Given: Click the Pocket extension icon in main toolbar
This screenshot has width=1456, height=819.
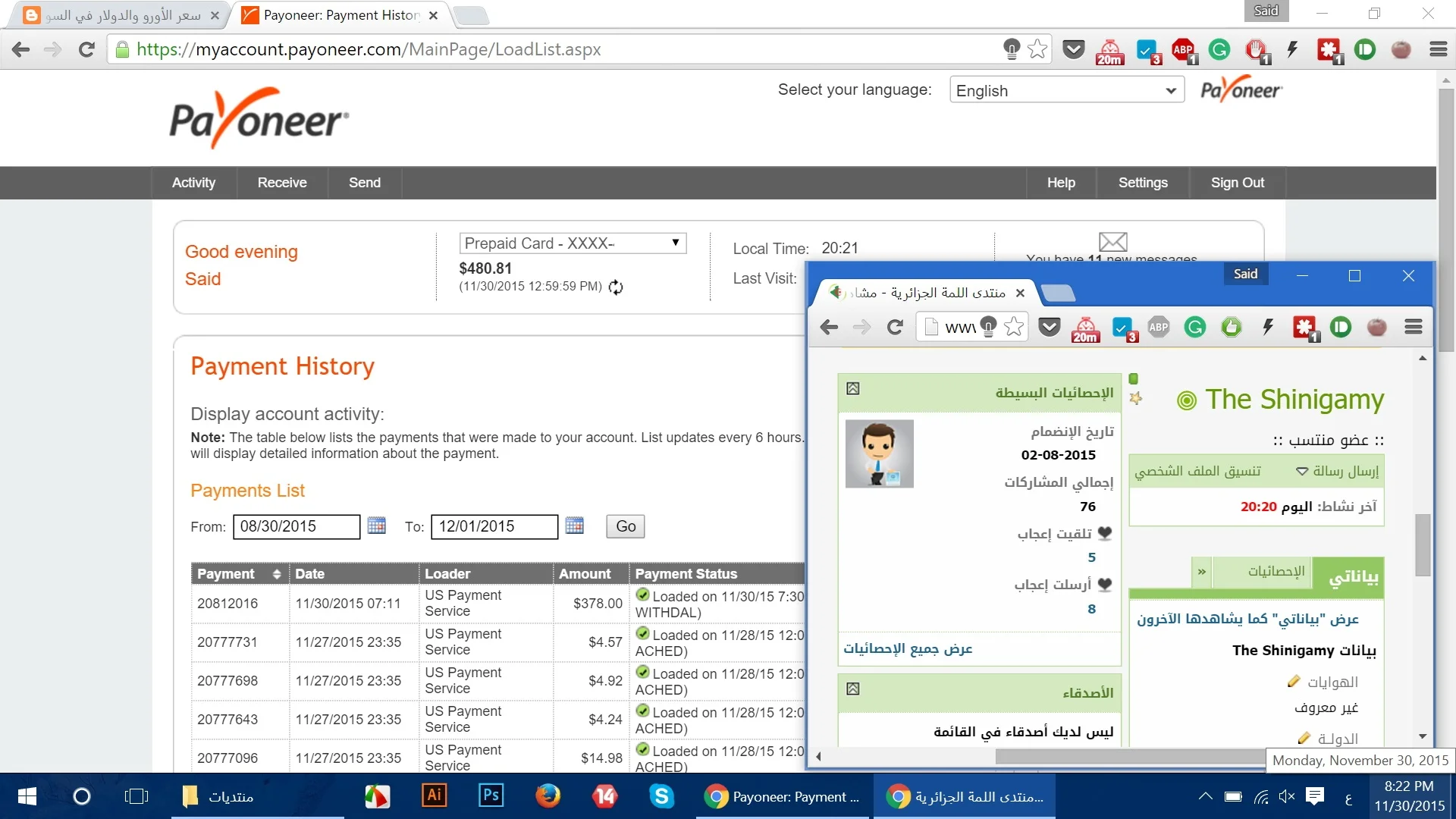Looking at the screenshot, I should click(x=1073, y=50).
